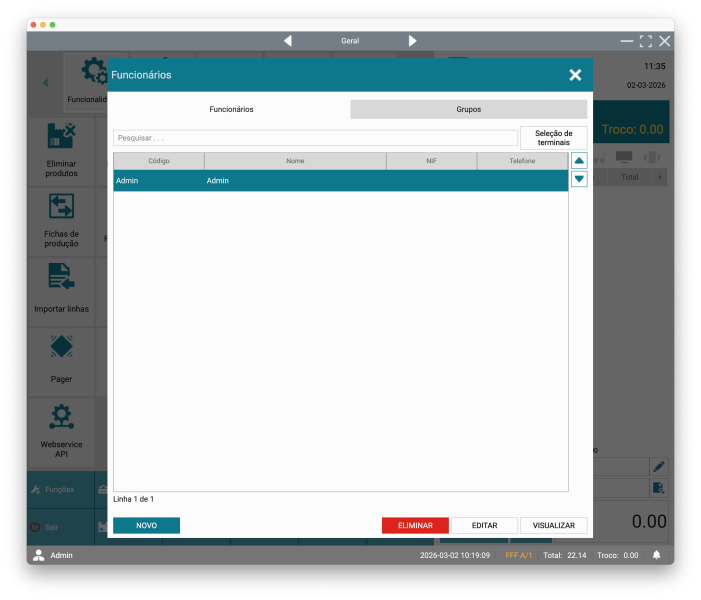Image resolution: width=701 pixels, height=600 pixels.
Task: Click the pencil edit icon on right
Action: pos(658,467)
